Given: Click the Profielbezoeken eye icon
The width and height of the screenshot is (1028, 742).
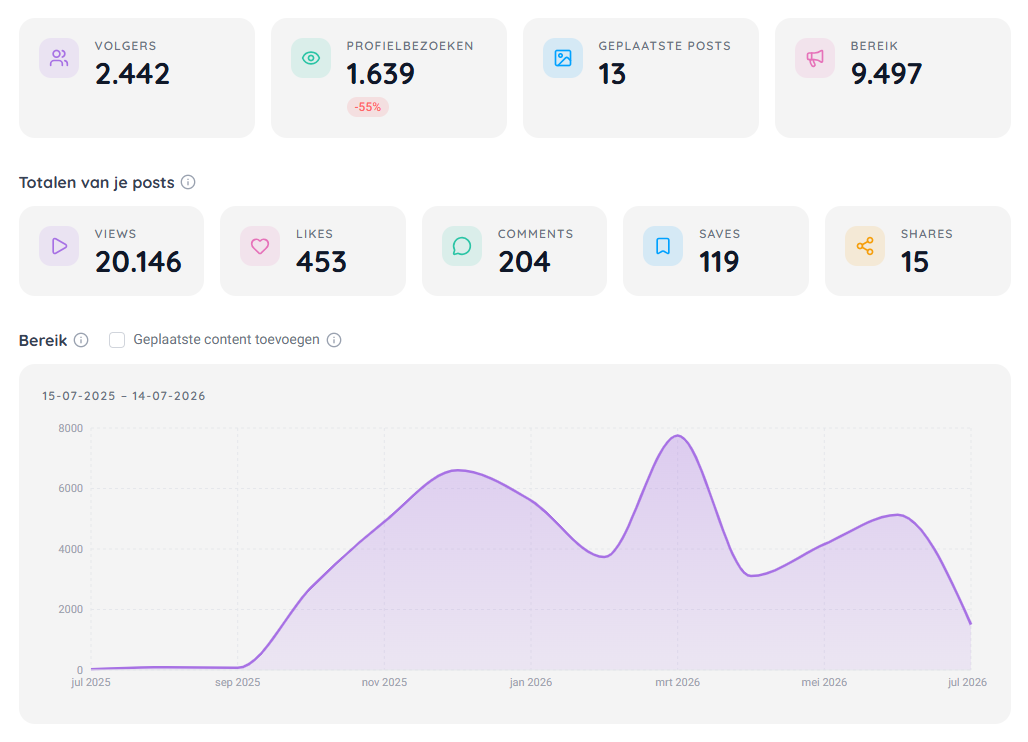Looking at the screenshot, I should point(311,58).
